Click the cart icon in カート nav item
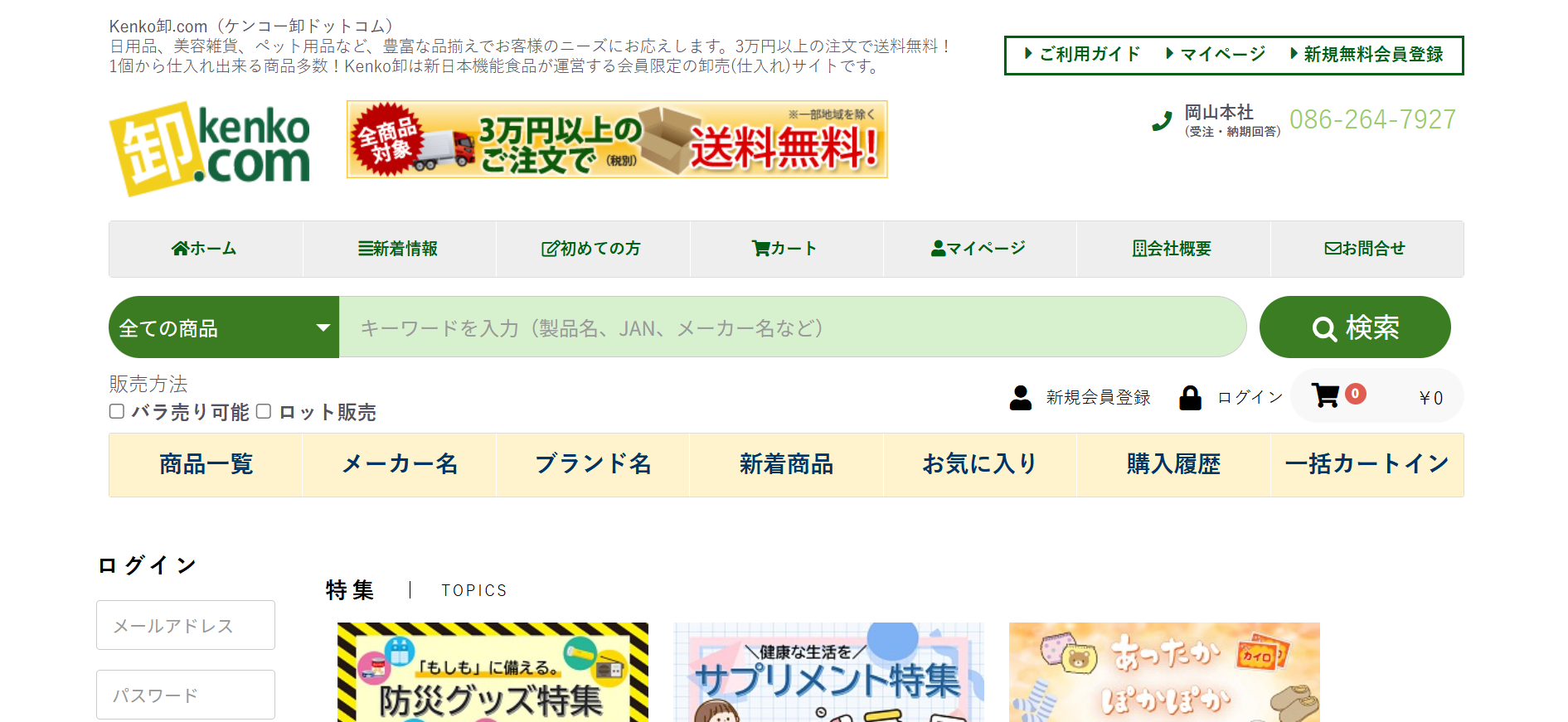 760,249
